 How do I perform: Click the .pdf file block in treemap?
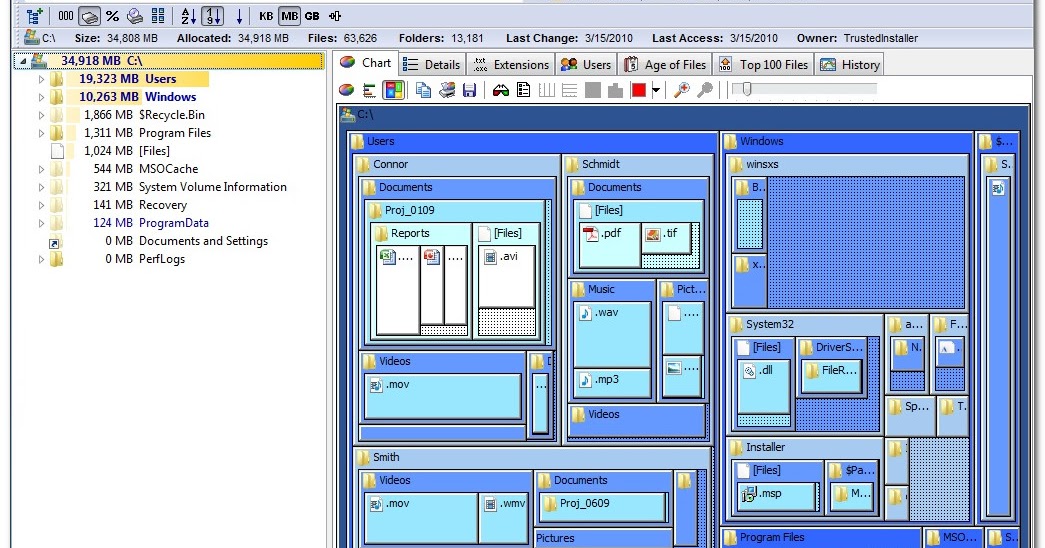[x=608, y=243]
